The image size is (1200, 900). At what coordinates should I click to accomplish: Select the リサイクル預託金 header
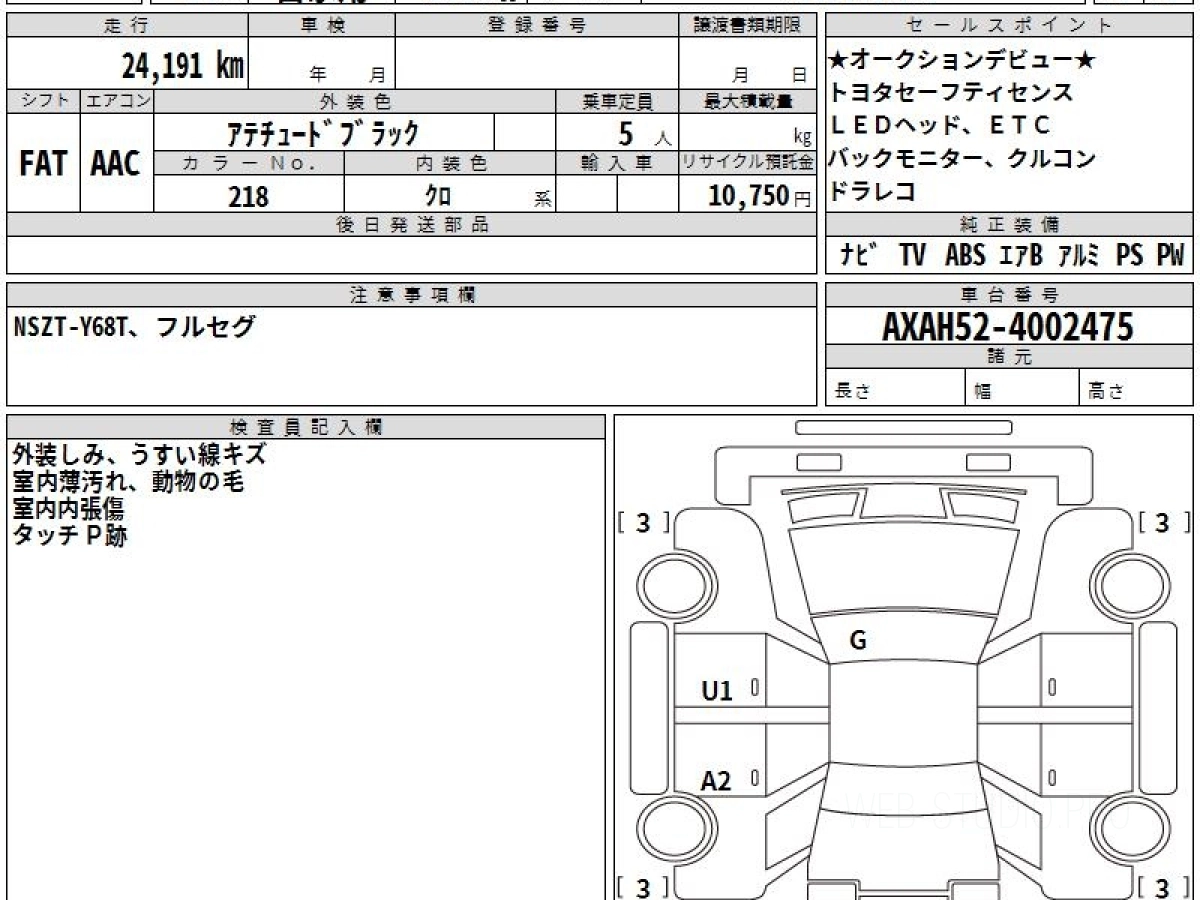click(747, 163)
